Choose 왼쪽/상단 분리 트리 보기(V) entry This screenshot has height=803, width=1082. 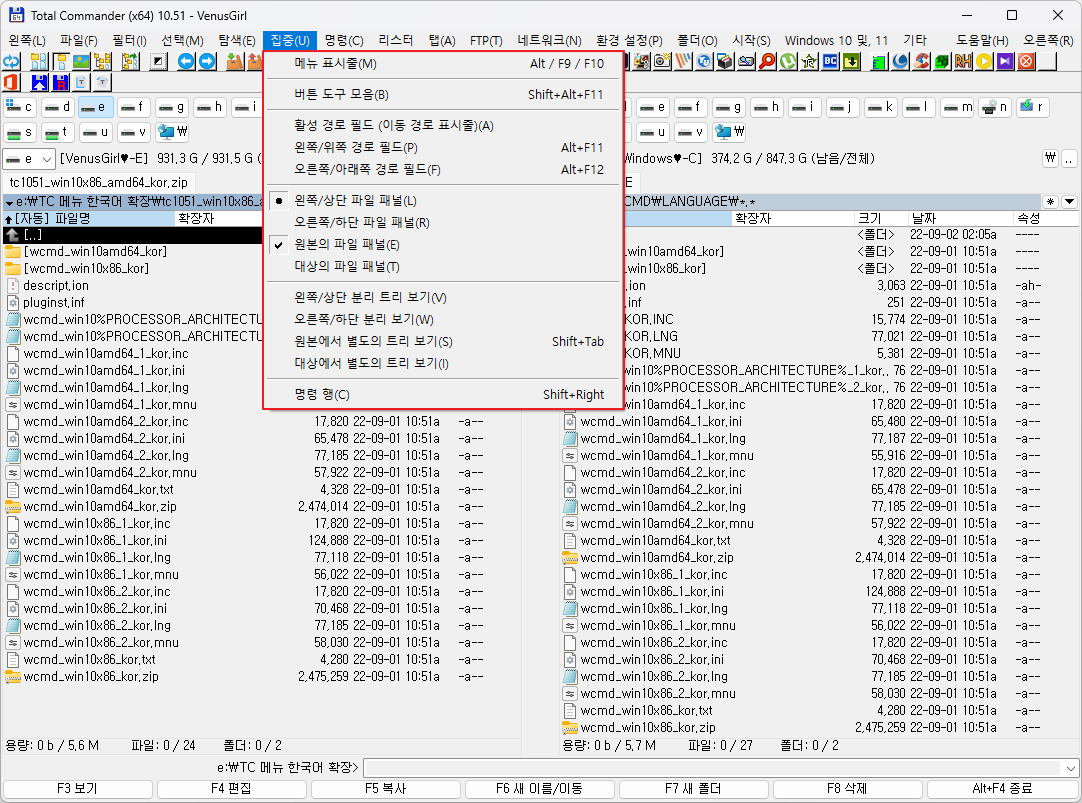click(x=444, y=297)
